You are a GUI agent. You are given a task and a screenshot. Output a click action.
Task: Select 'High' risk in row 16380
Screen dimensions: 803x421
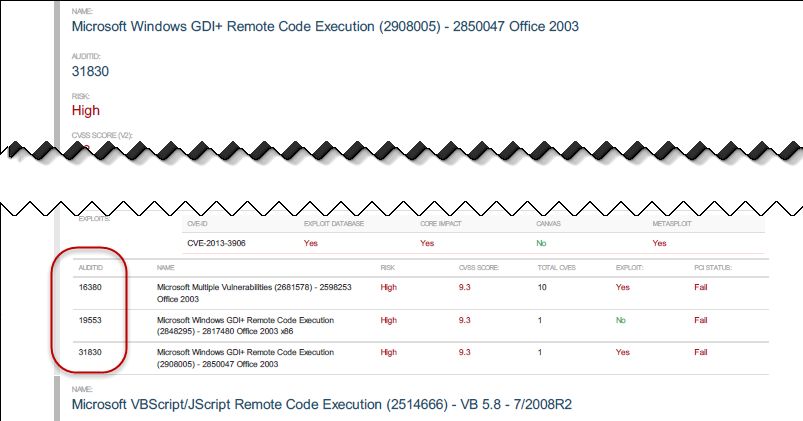tap(389, 287)
